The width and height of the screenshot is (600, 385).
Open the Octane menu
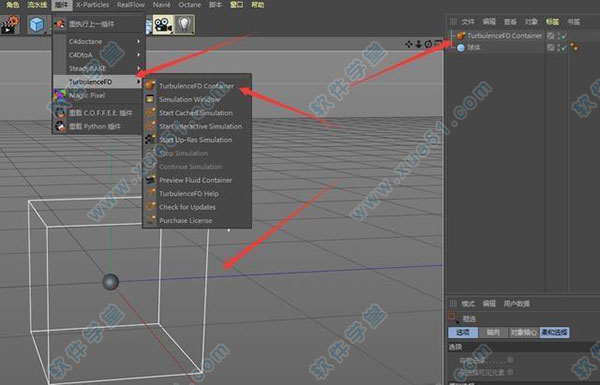[189, 5]
